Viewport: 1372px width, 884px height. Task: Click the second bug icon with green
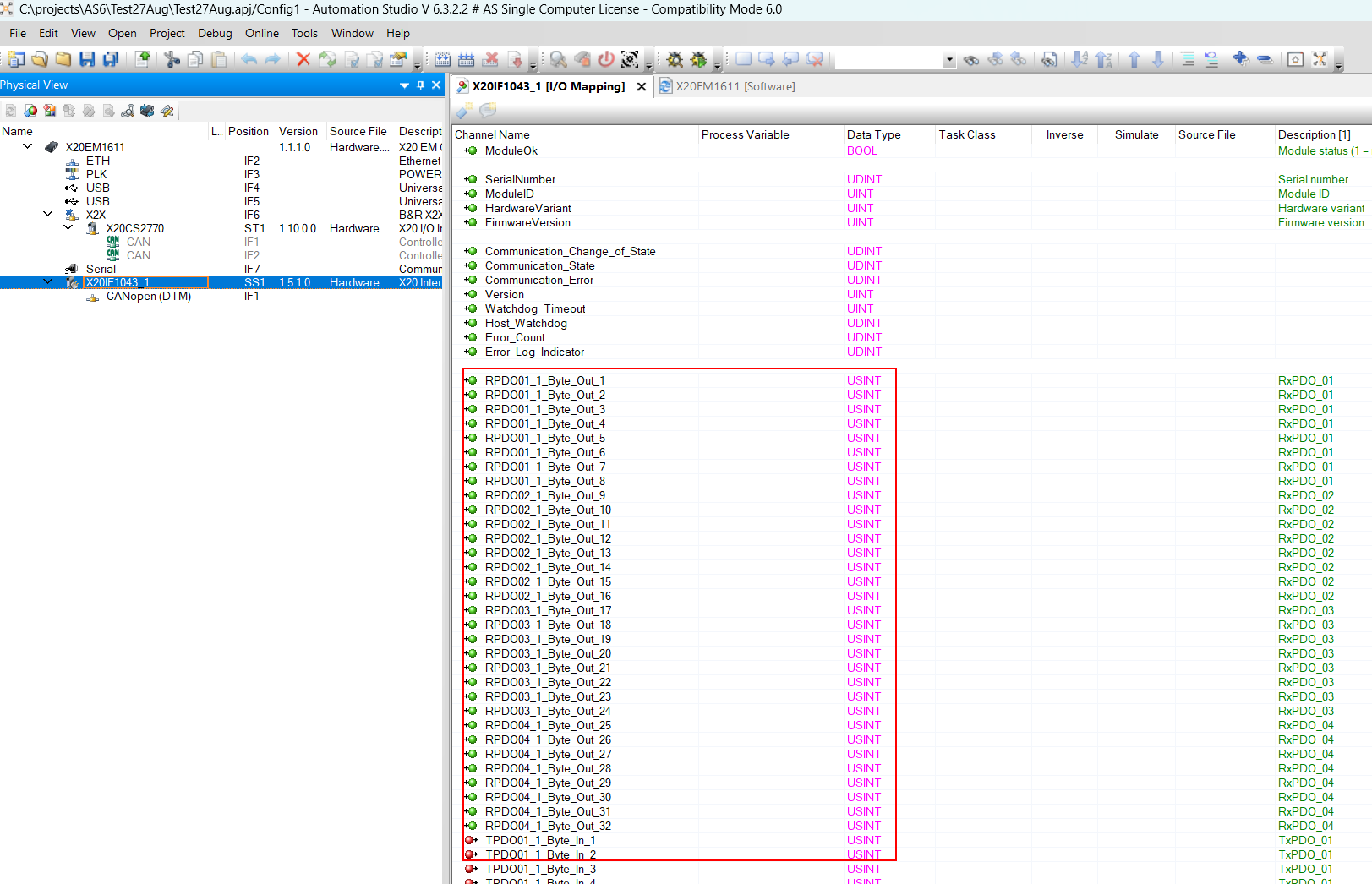pos(698,59)
